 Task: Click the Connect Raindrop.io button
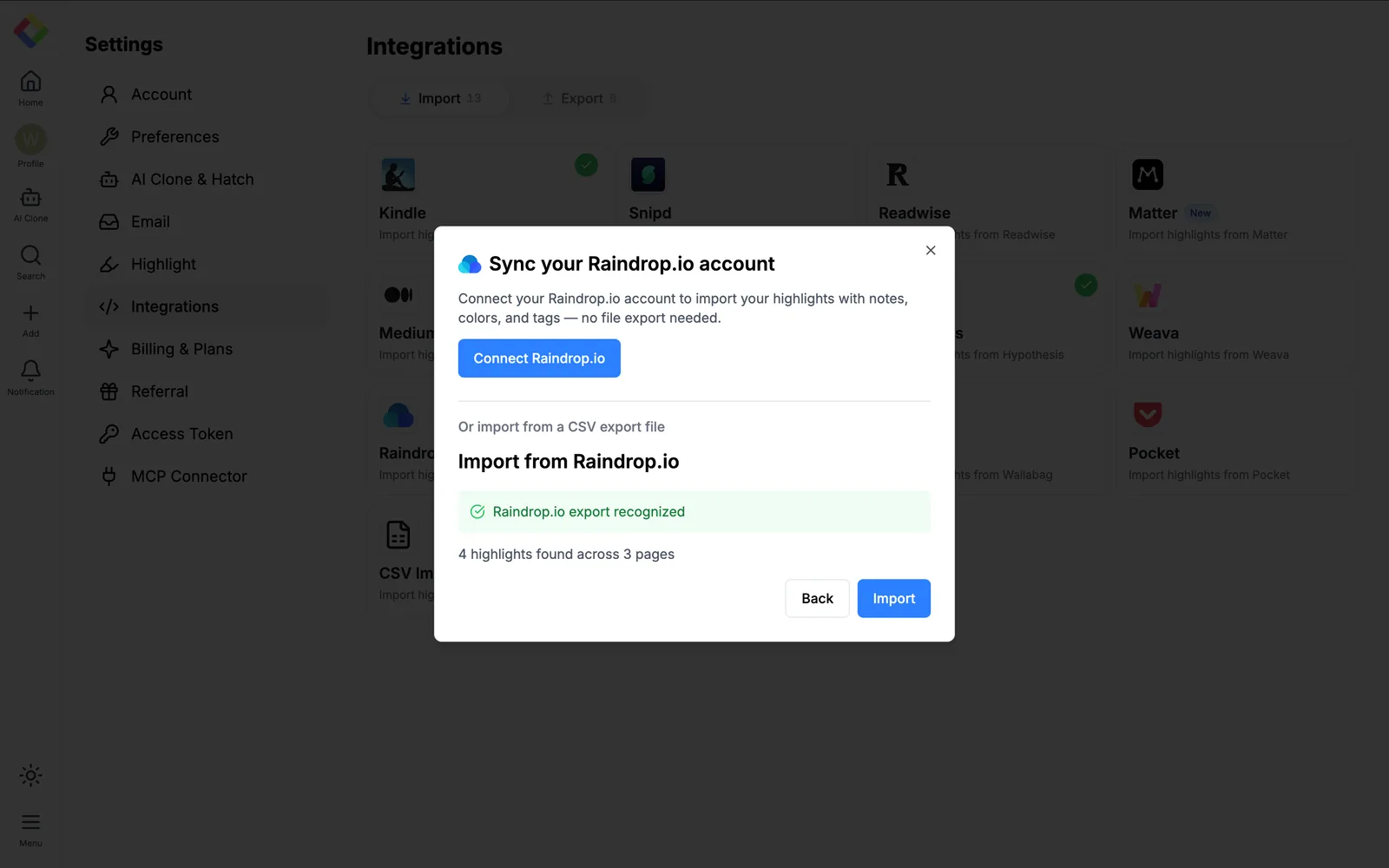[x=539, y=358]
